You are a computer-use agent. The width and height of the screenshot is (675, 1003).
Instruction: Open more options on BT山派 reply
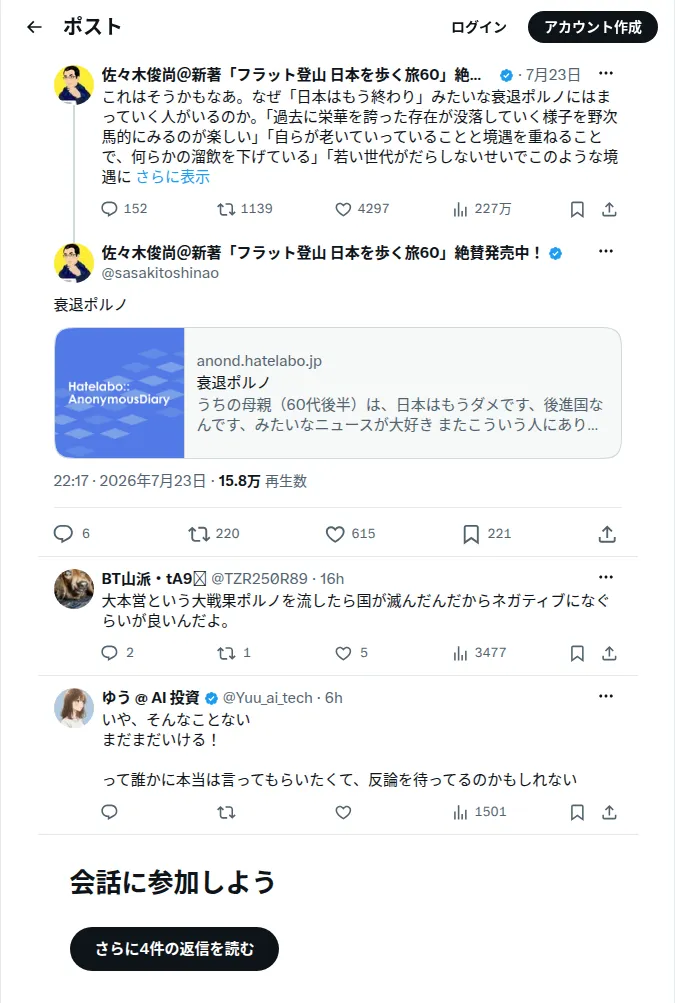click(606, 577)
